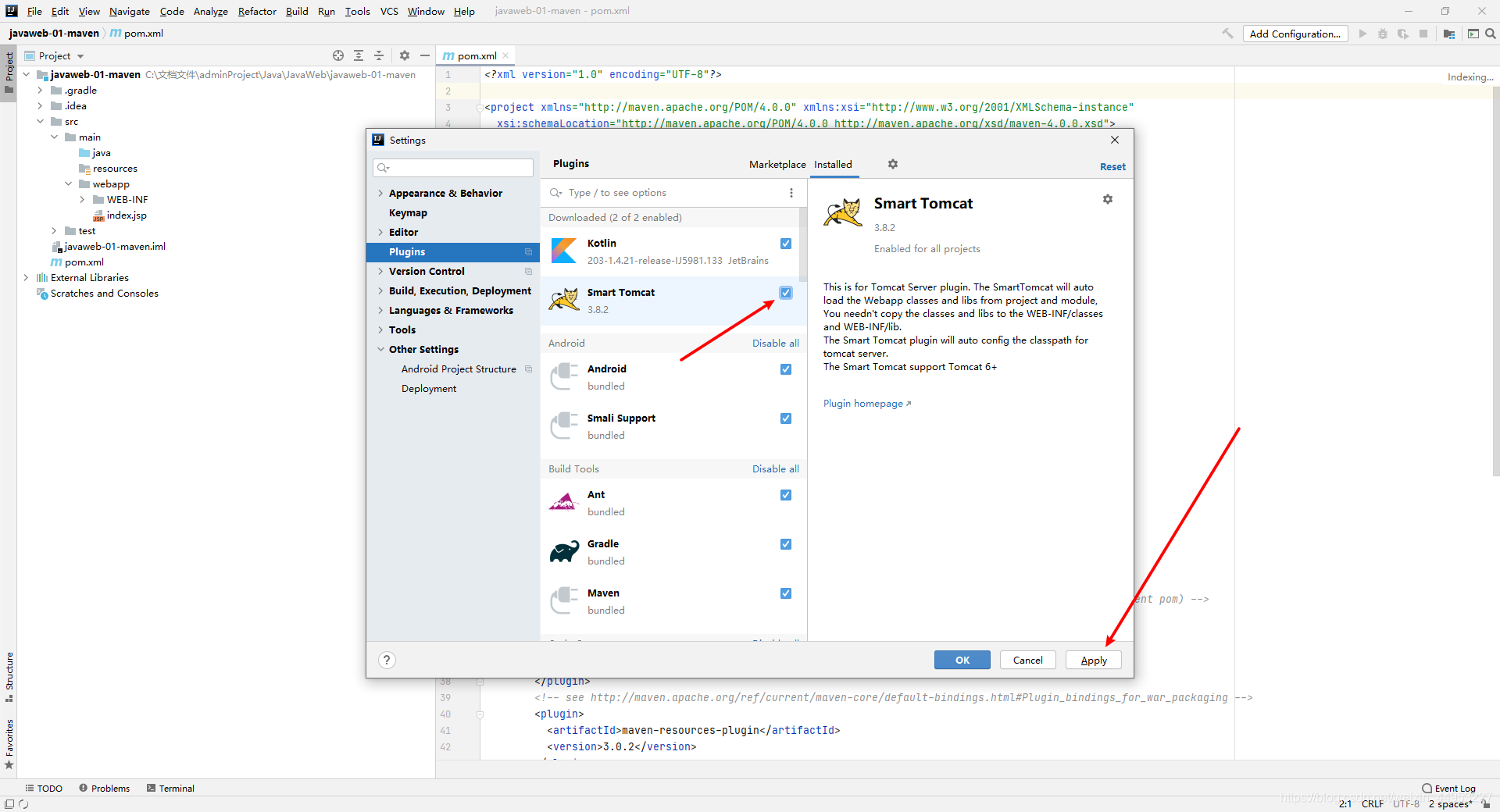Toggle the Smali Support checkbox
This screenshot has height=812, width=1500.
(x=786, y=418)
